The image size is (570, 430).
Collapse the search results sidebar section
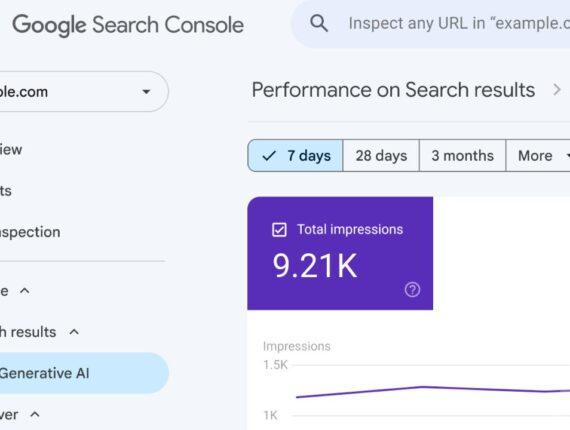[x=74, y=332]
